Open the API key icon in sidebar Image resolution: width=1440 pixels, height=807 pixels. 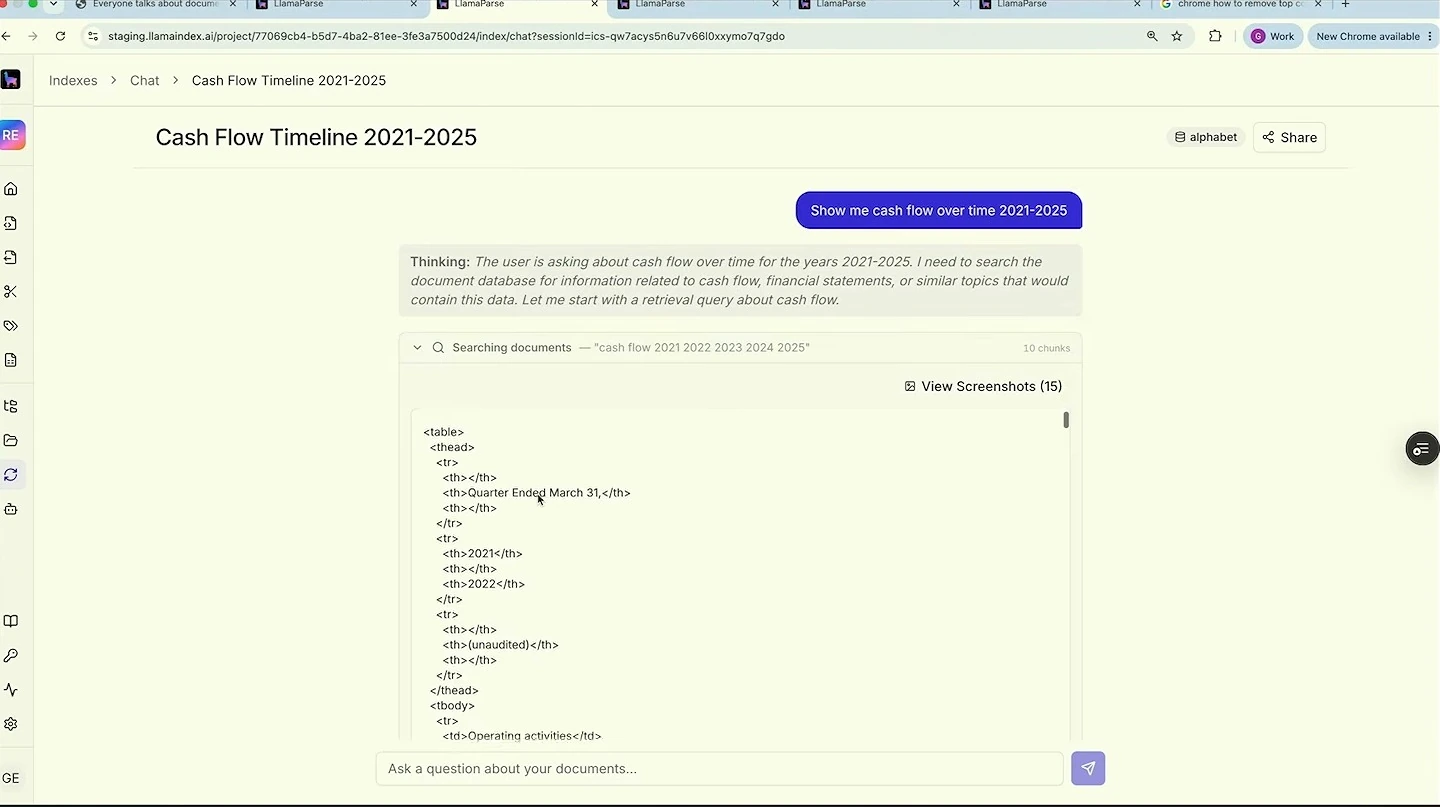click(11, 656)
